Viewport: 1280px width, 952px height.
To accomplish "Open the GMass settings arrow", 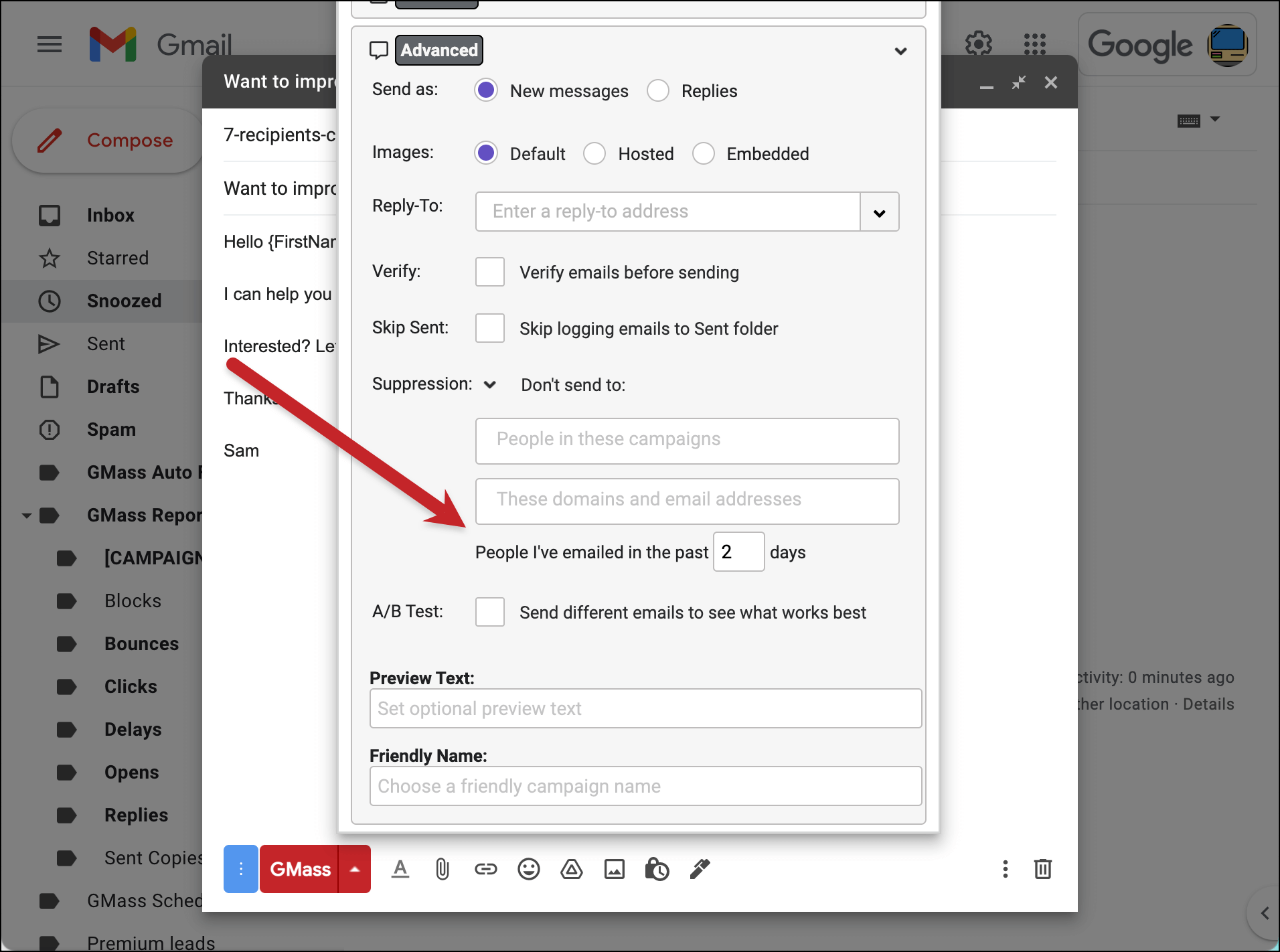I will (355, 869).
